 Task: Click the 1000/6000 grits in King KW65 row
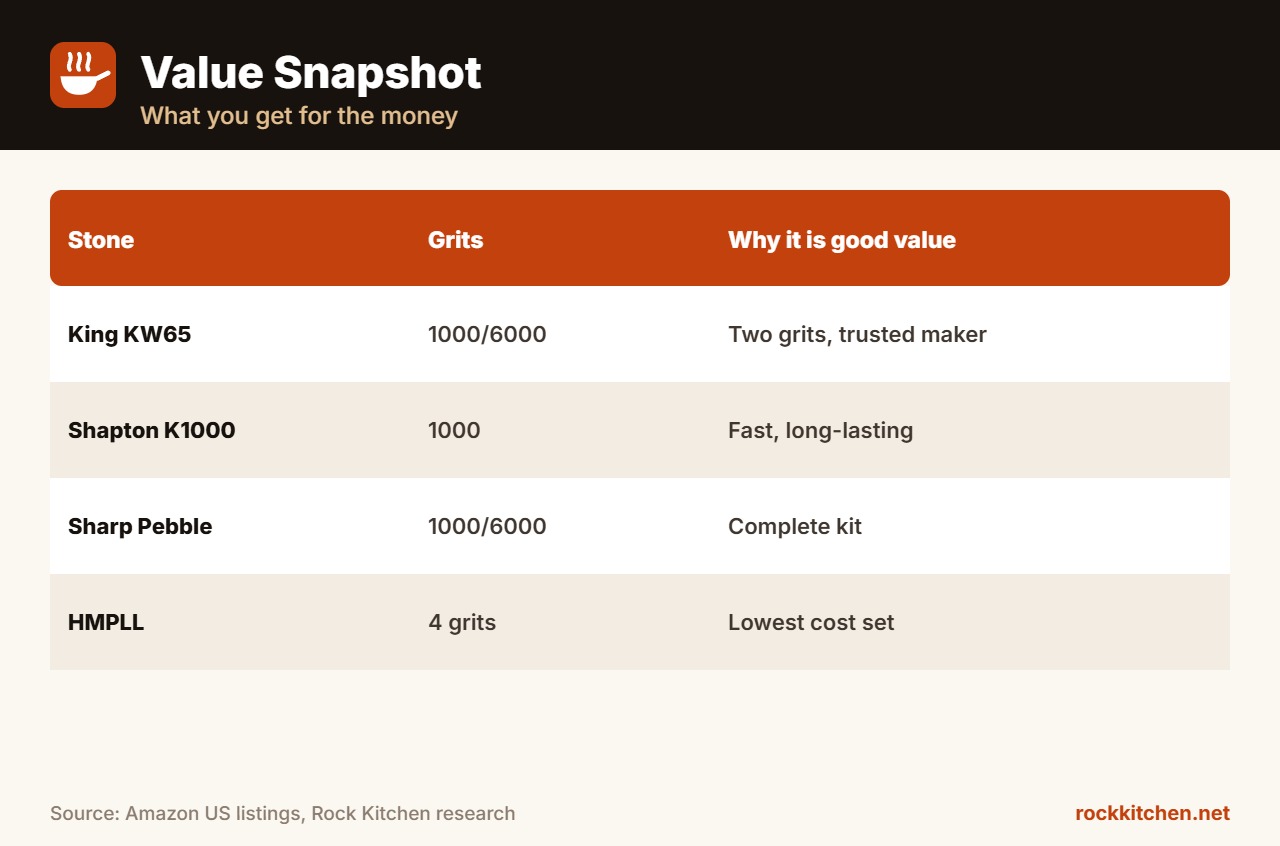click(487, 334)
